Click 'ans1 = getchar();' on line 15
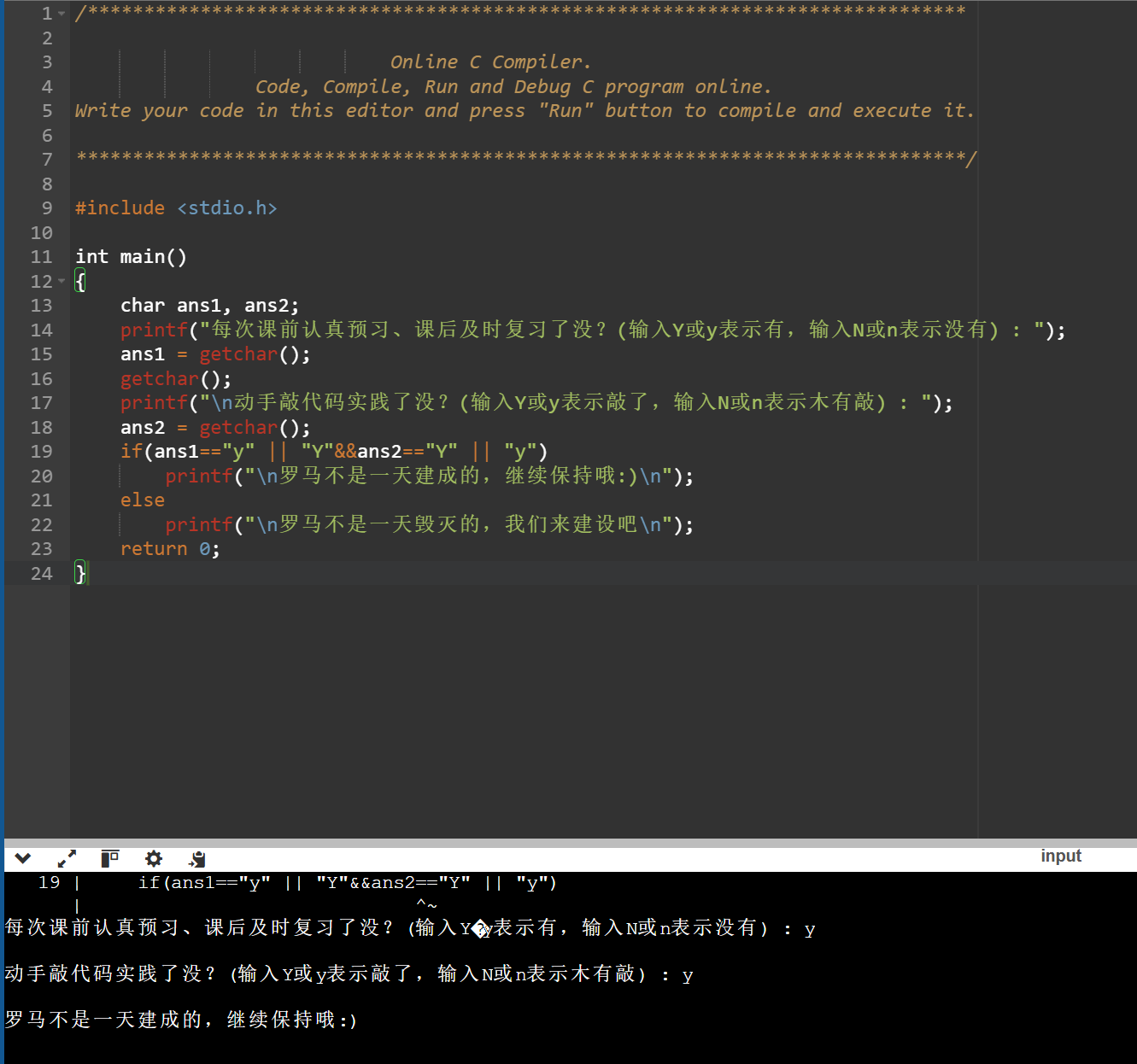 pos(215,354)
